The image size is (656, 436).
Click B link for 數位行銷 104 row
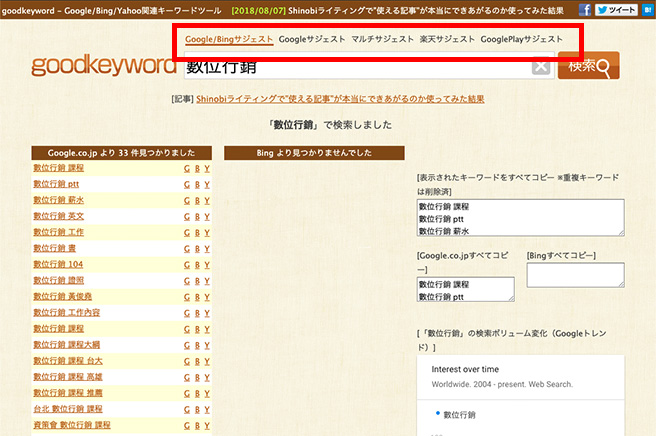(197, 265)
